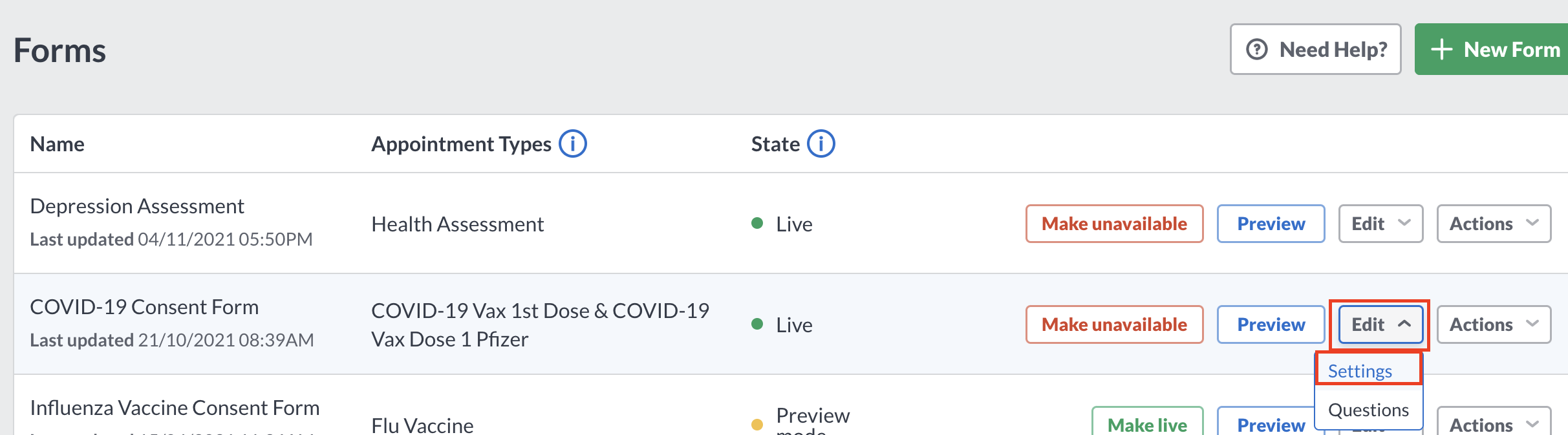Click yellow Preview mode status dot

coord(757,425)
